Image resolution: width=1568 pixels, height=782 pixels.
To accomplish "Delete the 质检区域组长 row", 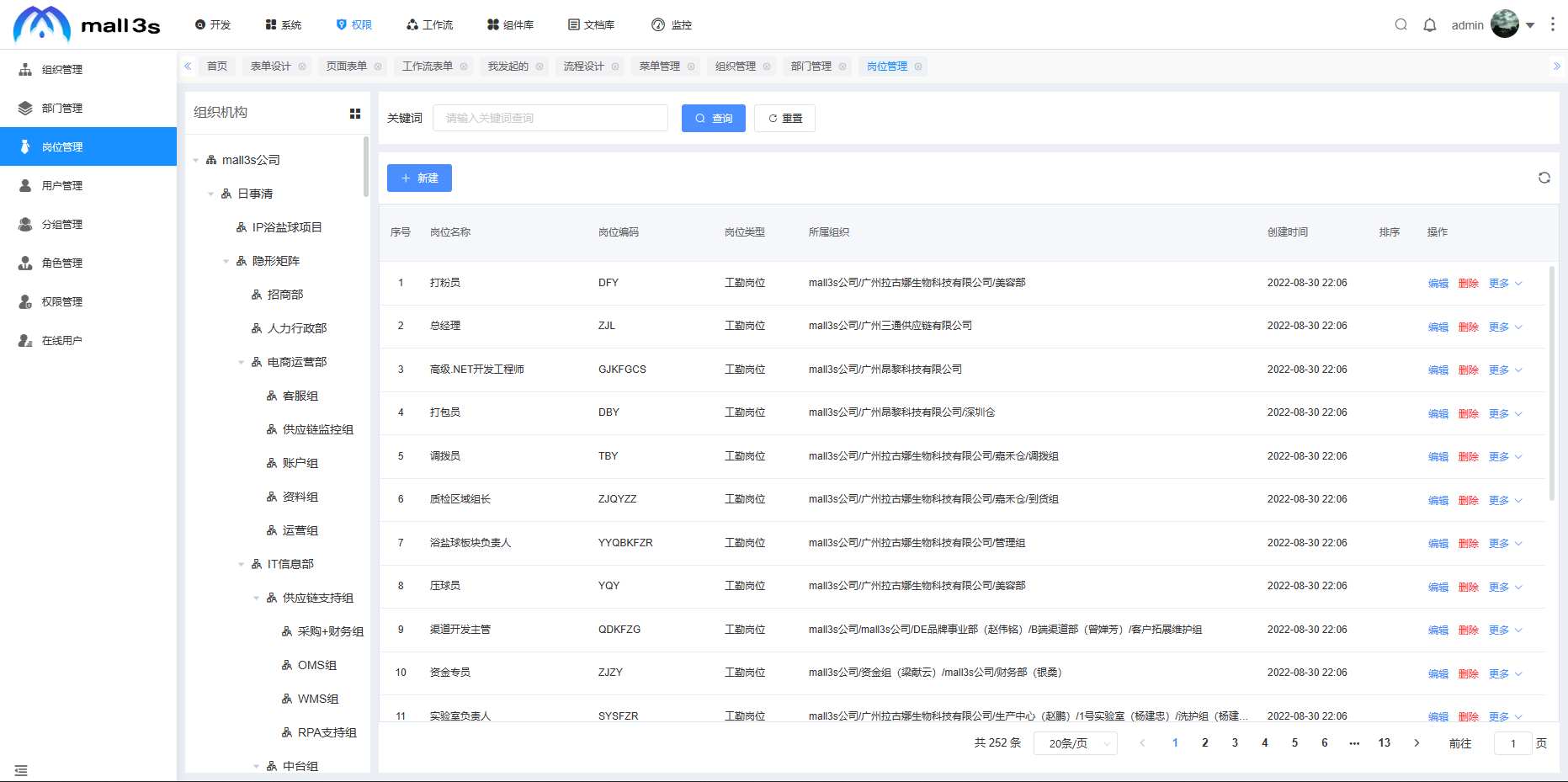I will click(1469, 500).
